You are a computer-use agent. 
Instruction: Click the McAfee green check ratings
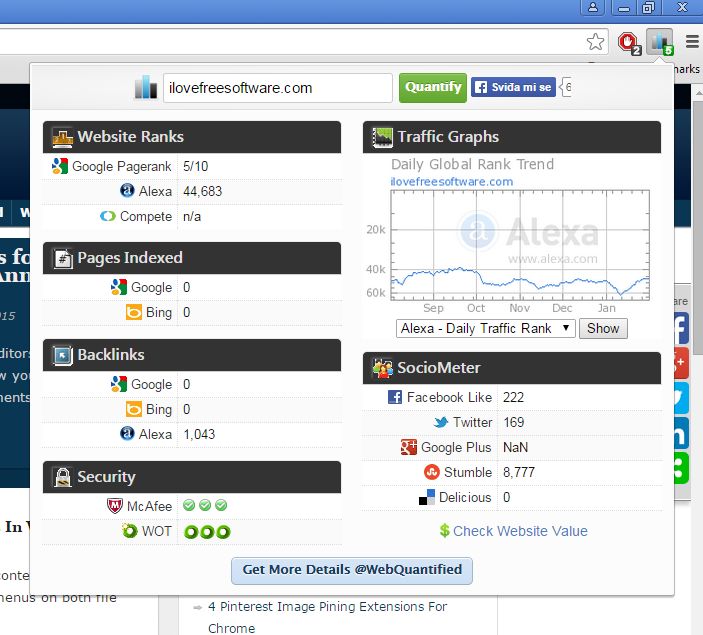pos(205,505)
